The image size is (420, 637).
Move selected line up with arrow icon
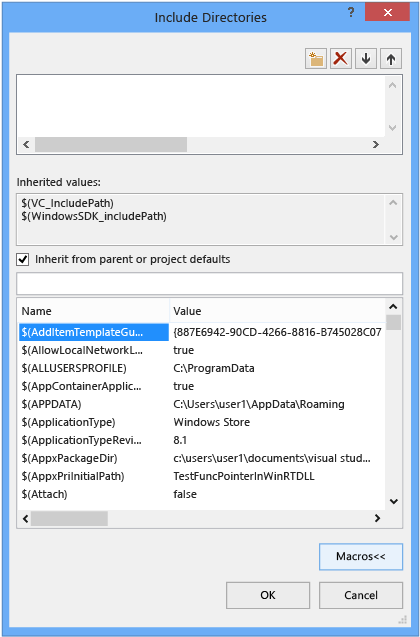point(391,59)
